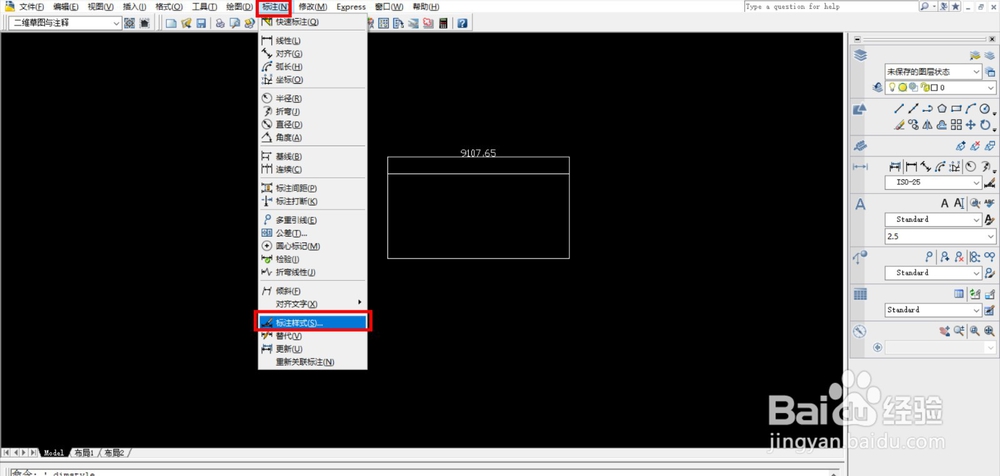Open the 二维草图与注释 workspace dropdown

[x=64, y=23]
